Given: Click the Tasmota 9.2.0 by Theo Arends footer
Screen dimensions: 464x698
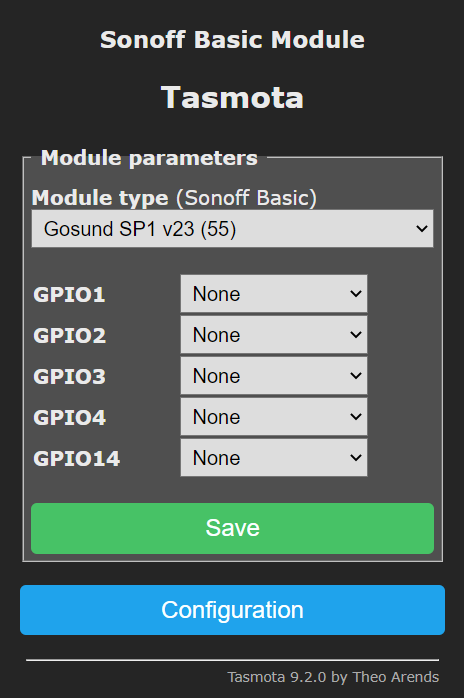Looking at the screenshot, I should coord(333,677).
